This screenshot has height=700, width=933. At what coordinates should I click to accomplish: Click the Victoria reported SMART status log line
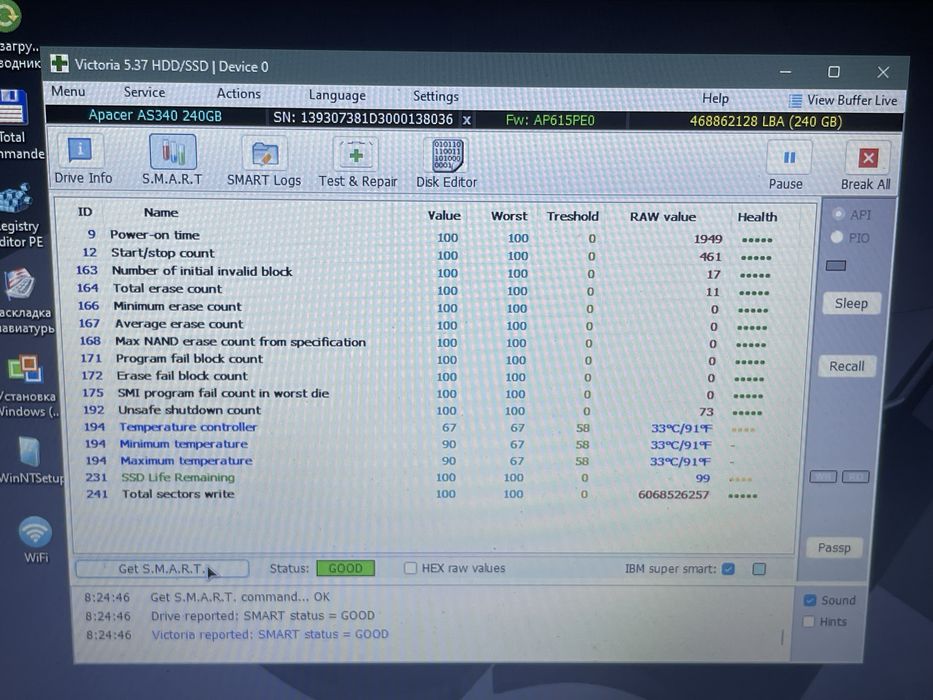[270, 635]
